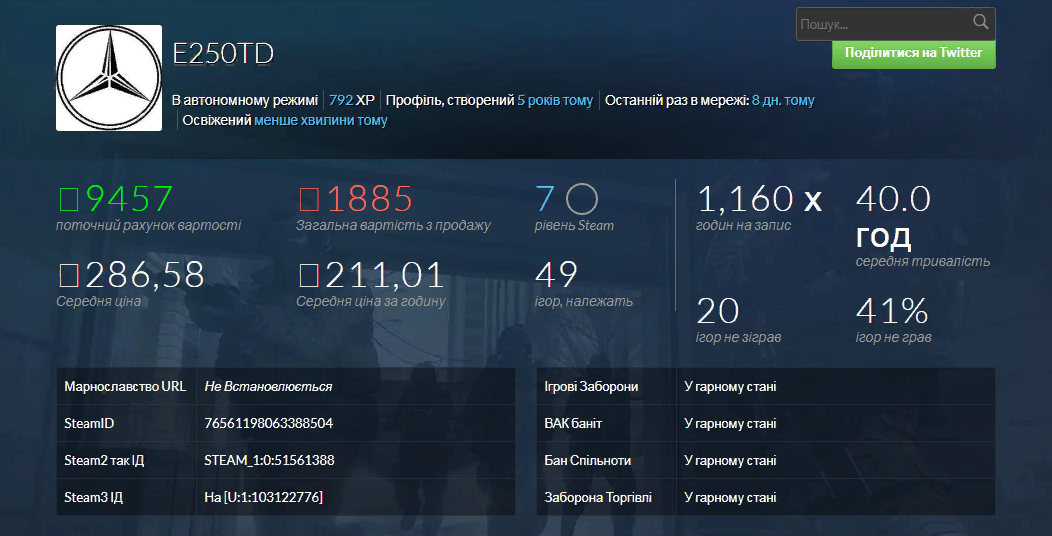Click the 'поточний рахунок вартості' caption
Image resolution: width=1052 pixels, height=536 pixels.
(x=148, y=225)
